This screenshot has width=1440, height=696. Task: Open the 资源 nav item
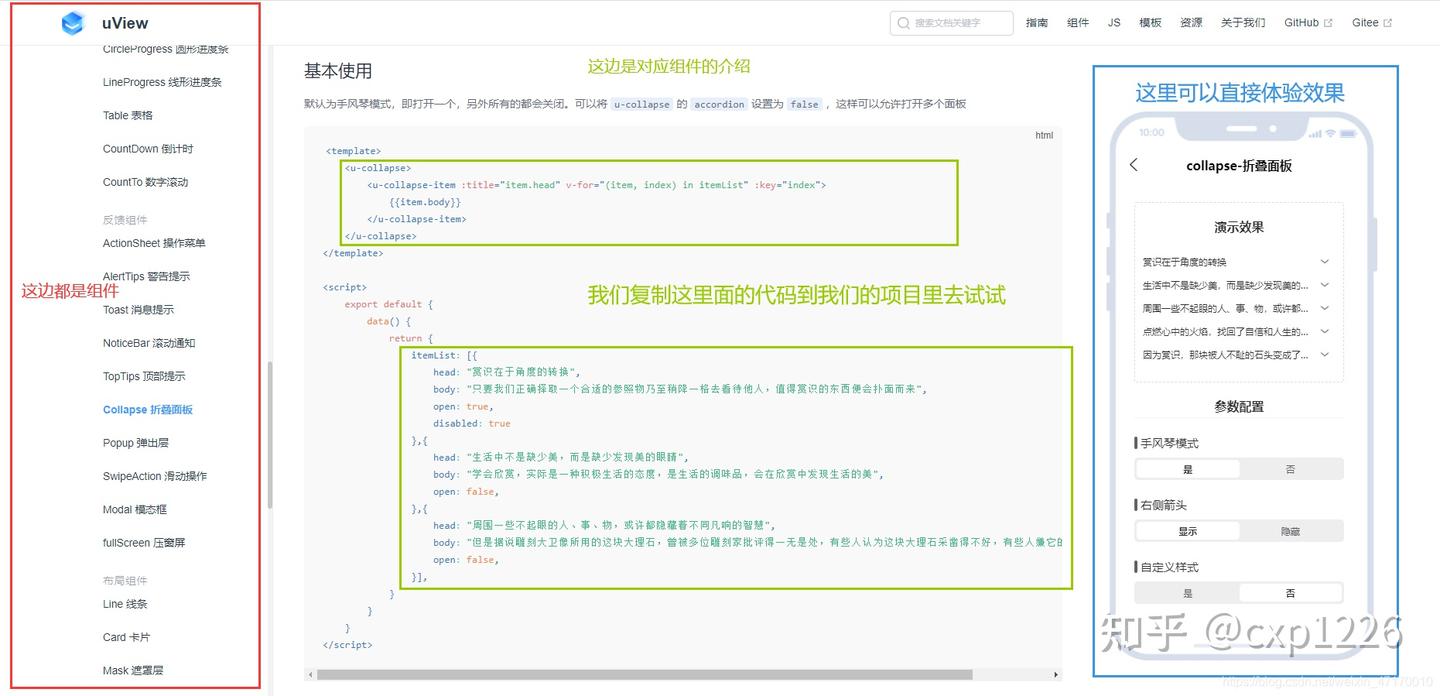tap(1191, 23)
